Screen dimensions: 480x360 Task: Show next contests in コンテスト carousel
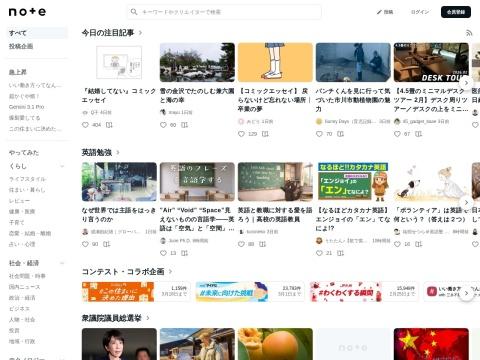click(466, 293)
